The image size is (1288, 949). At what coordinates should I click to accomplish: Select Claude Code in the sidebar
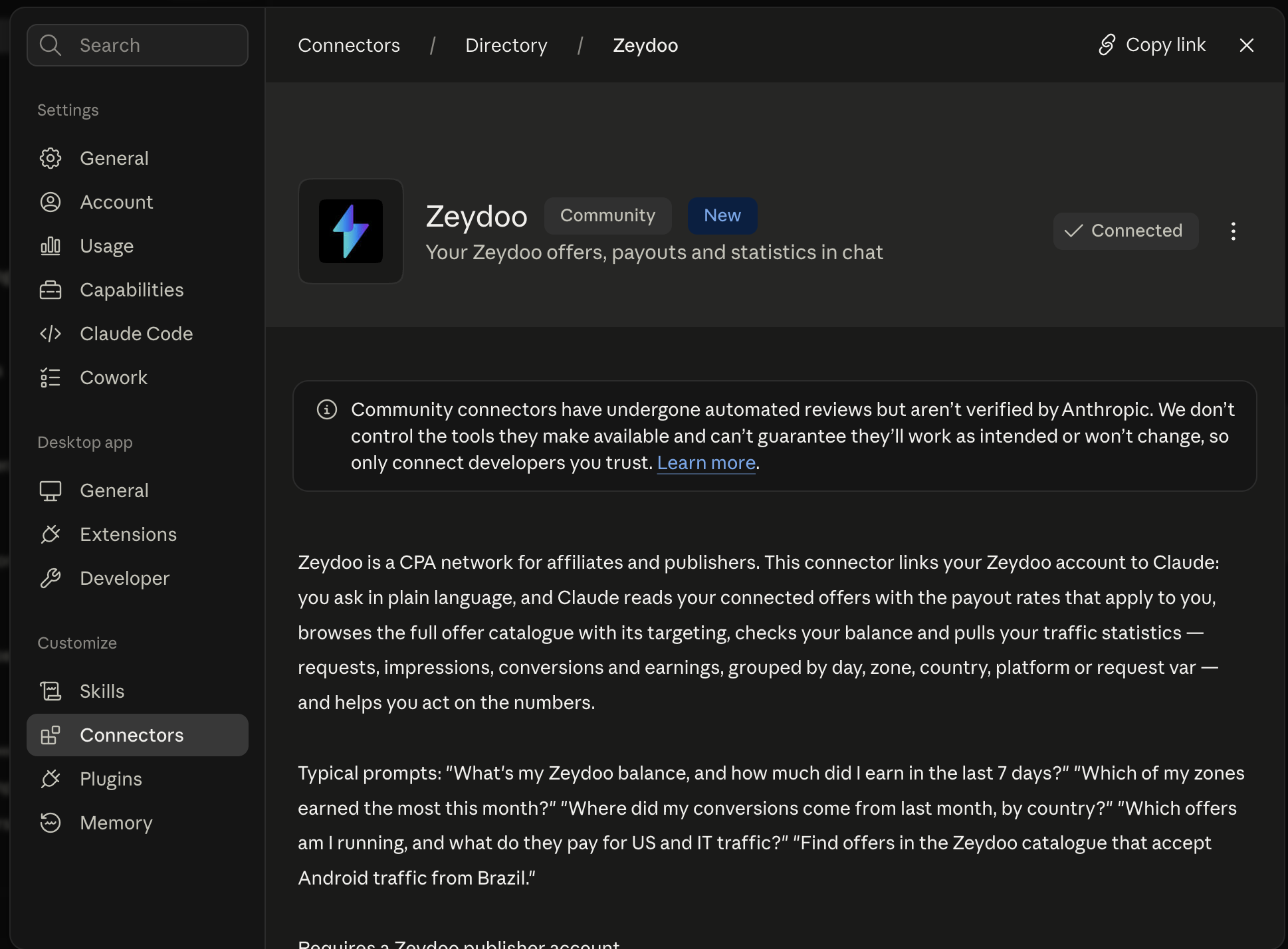click(x=138, y=334)
